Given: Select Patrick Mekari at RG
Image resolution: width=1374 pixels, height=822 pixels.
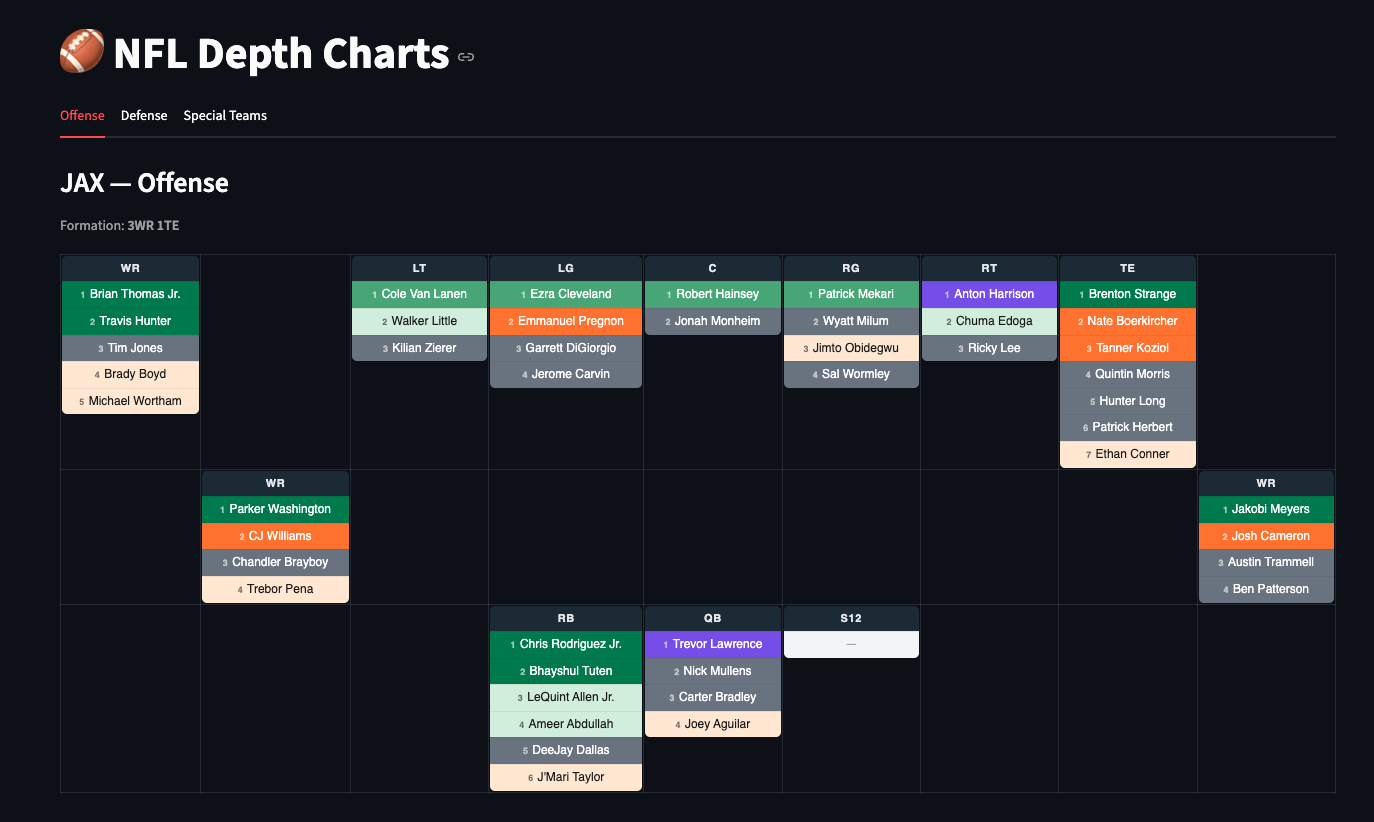Looking at the screenshot, I should (851, 294).
